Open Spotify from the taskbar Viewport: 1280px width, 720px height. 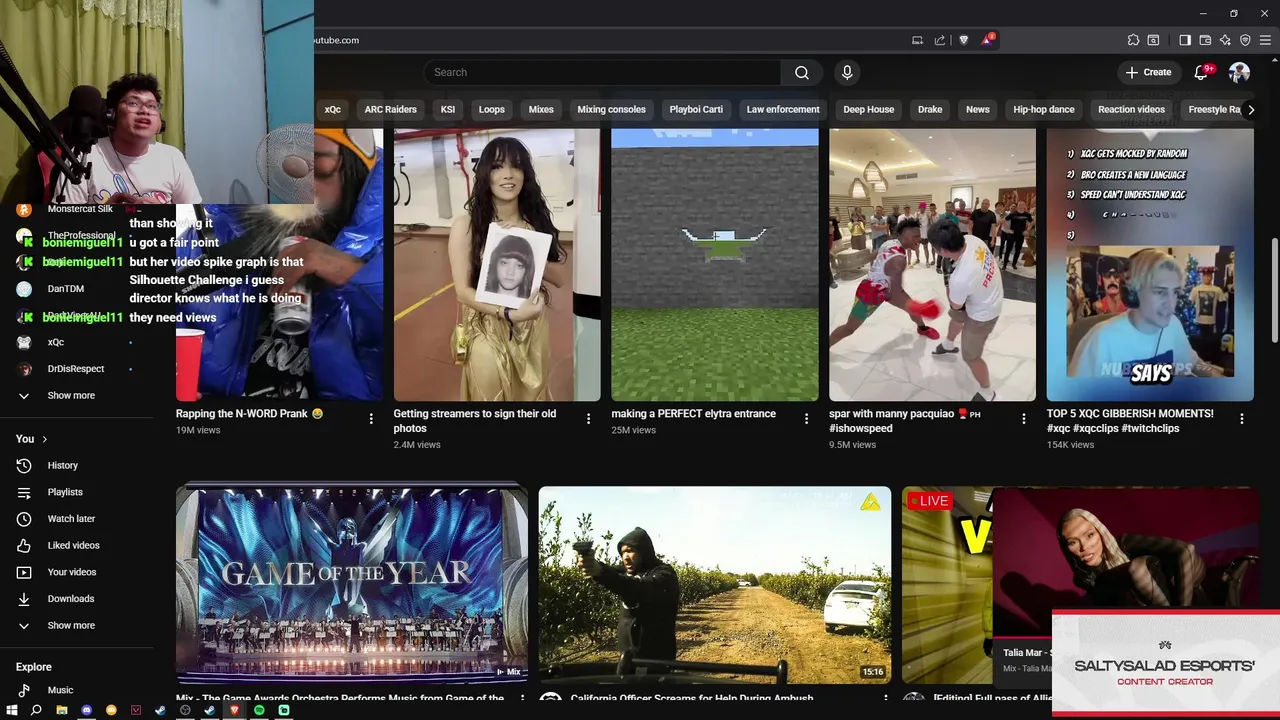(x=259, y=710)
